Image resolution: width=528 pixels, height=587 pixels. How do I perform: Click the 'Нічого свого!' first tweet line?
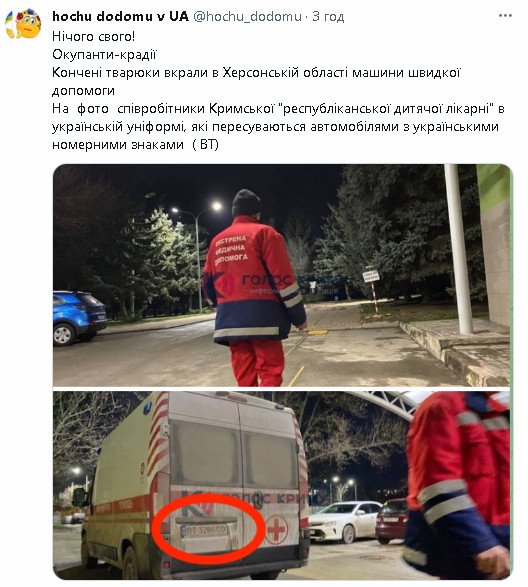click(93, 36)
